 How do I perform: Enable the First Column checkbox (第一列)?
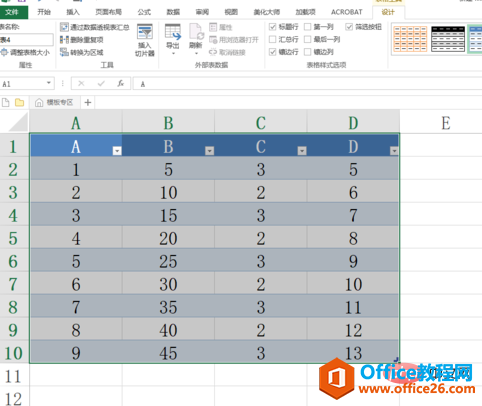308,27
